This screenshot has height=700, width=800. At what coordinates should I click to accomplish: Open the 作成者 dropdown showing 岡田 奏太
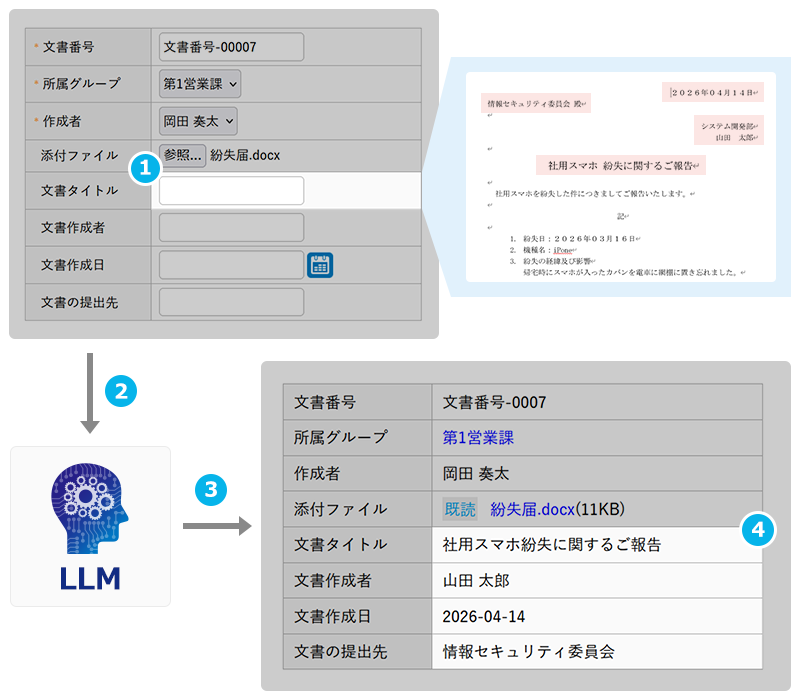pos(198,121)
